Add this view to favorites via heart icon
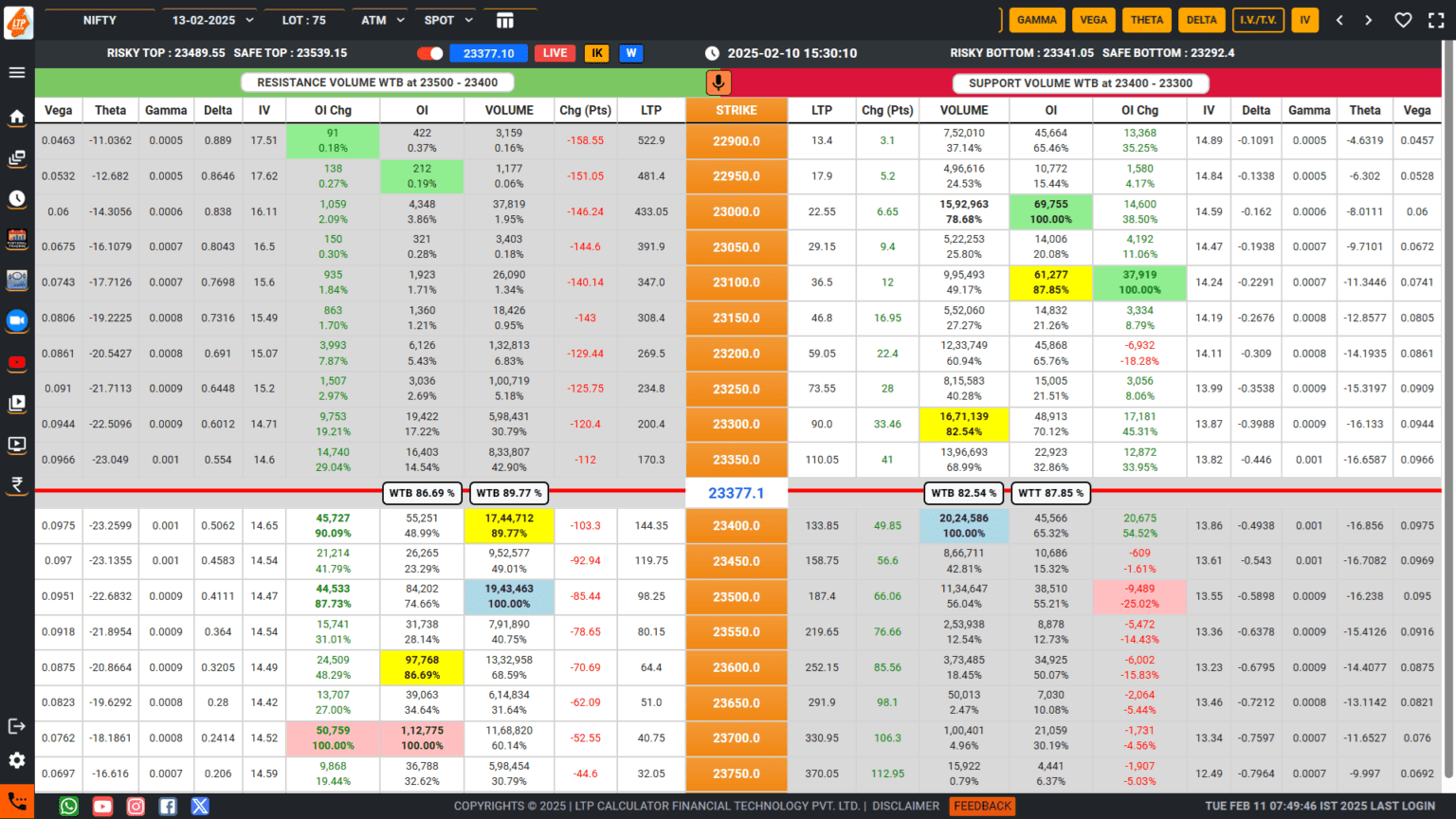 1402,19
